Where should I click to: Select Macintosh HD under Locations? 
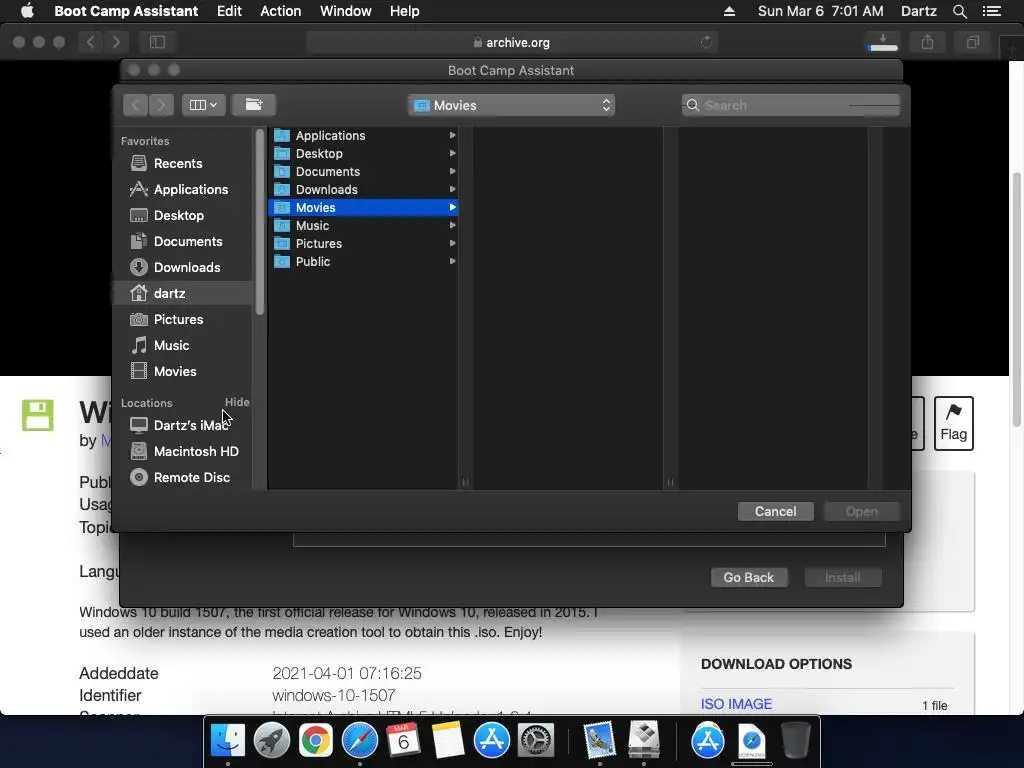(196, 451)
